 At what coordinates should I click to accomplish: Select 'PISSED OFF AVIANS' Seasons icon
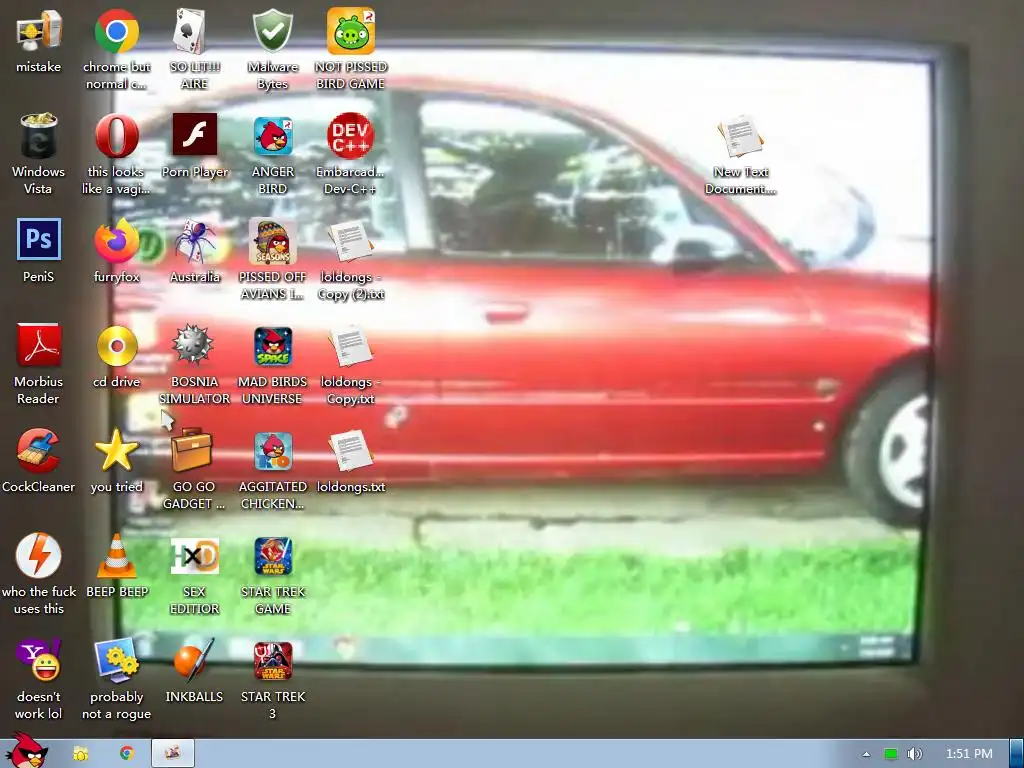pyautogui.click(x=273, y=241)
